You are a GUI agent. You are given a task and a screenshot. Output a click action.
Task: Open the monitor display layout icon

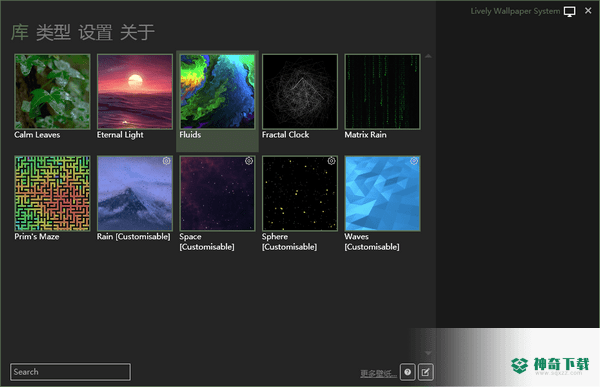(569, 11)
